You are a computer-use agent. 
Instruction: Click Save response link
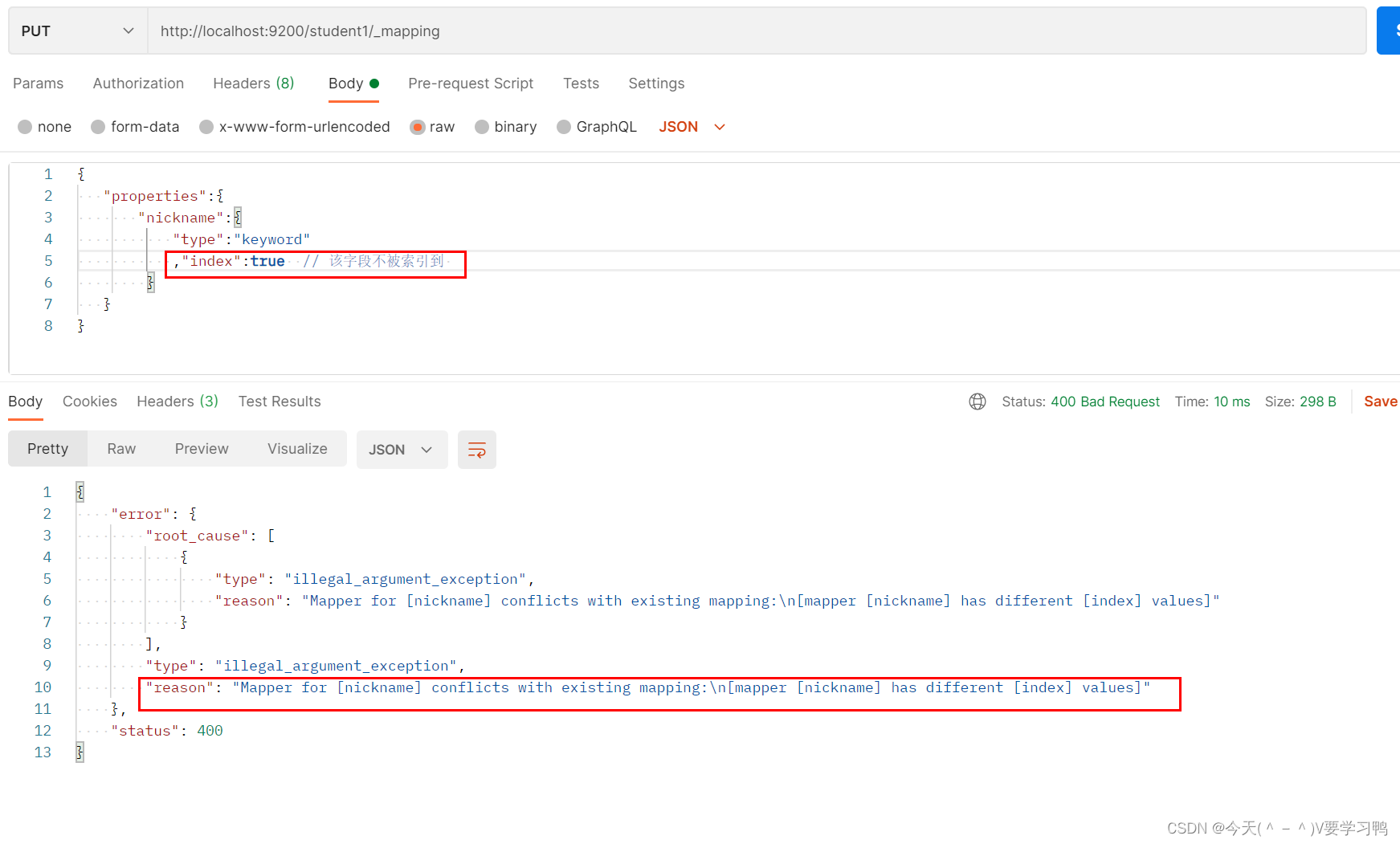pos(1381,402)
